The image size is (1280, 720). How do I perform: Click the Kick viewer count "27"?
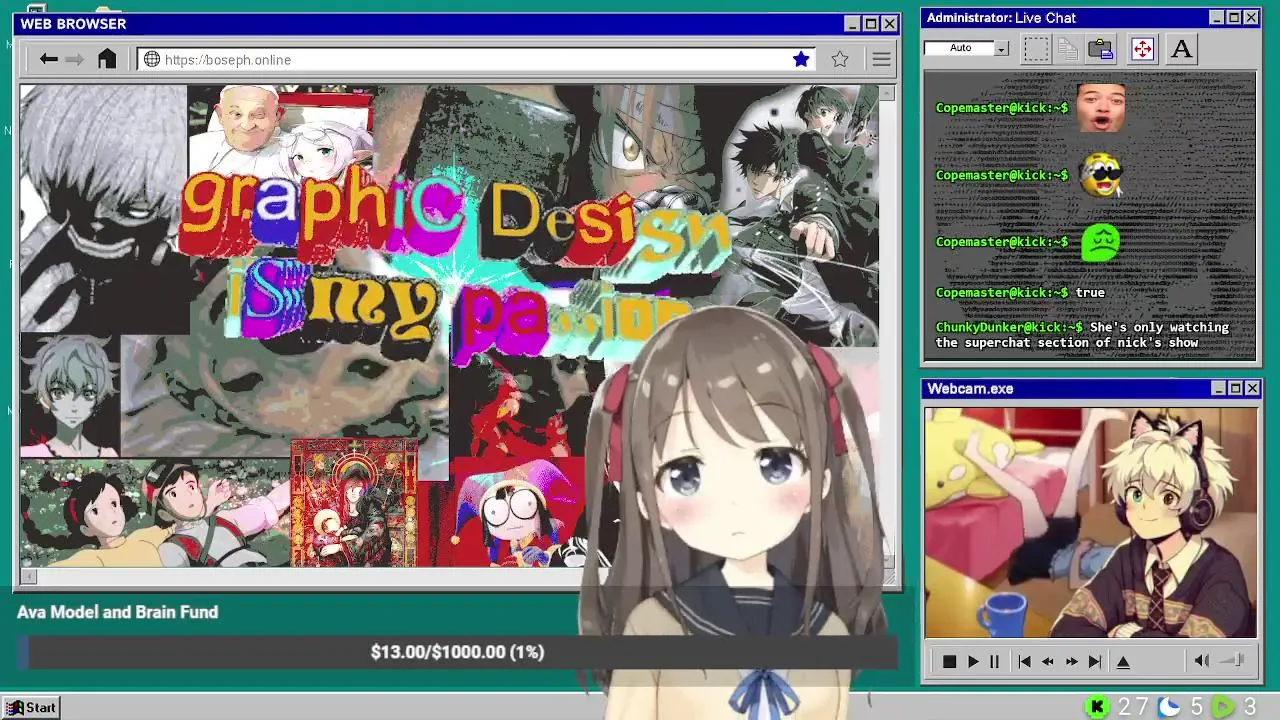pyautogui.click(x=1133, y=707)
